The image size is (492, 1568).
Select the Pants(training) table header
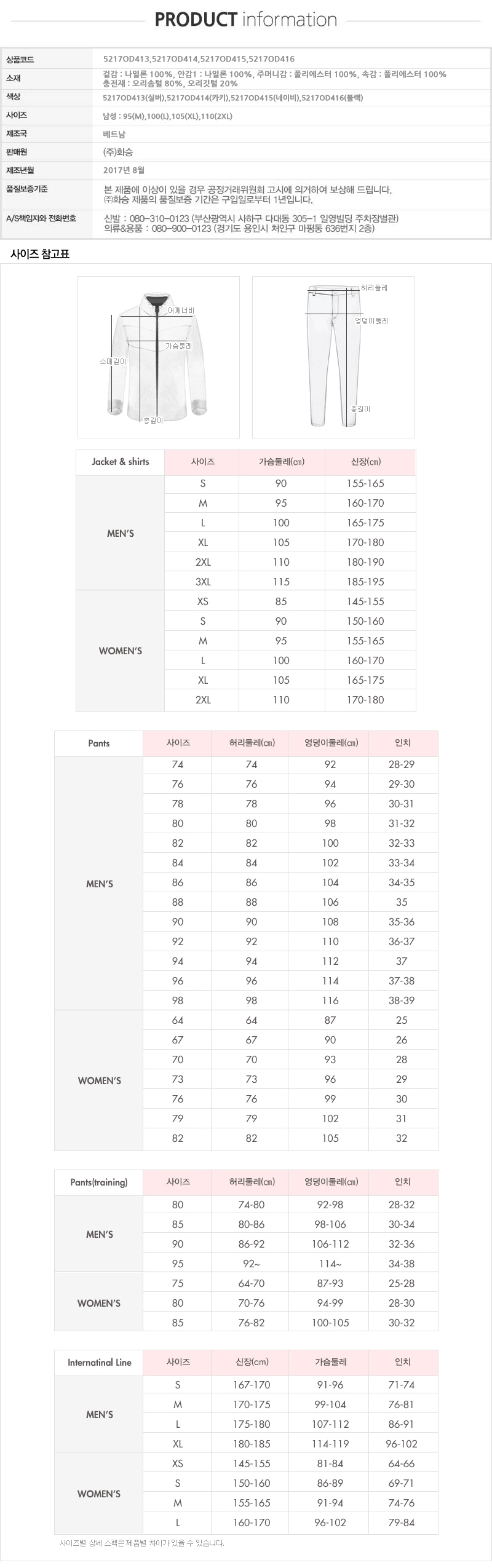coord(99,1182)
